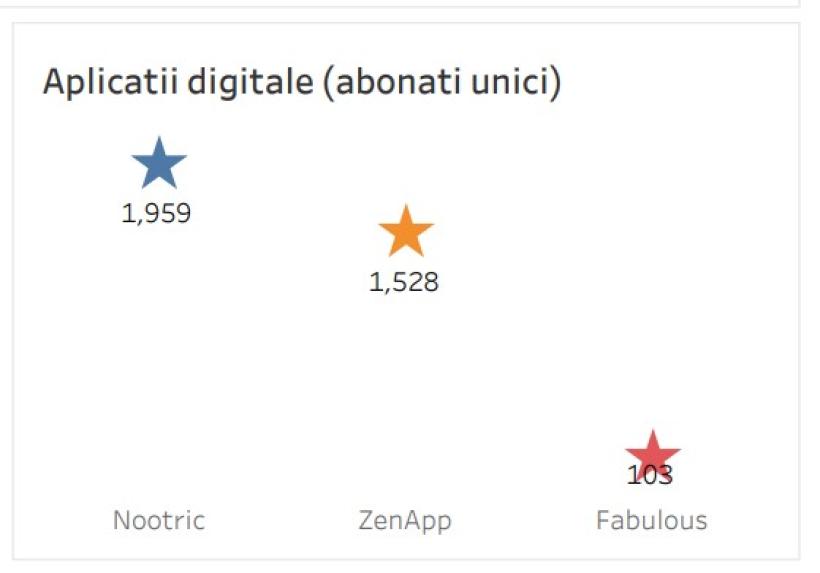Pick the star with the highest subscriber count

(159, 165)
